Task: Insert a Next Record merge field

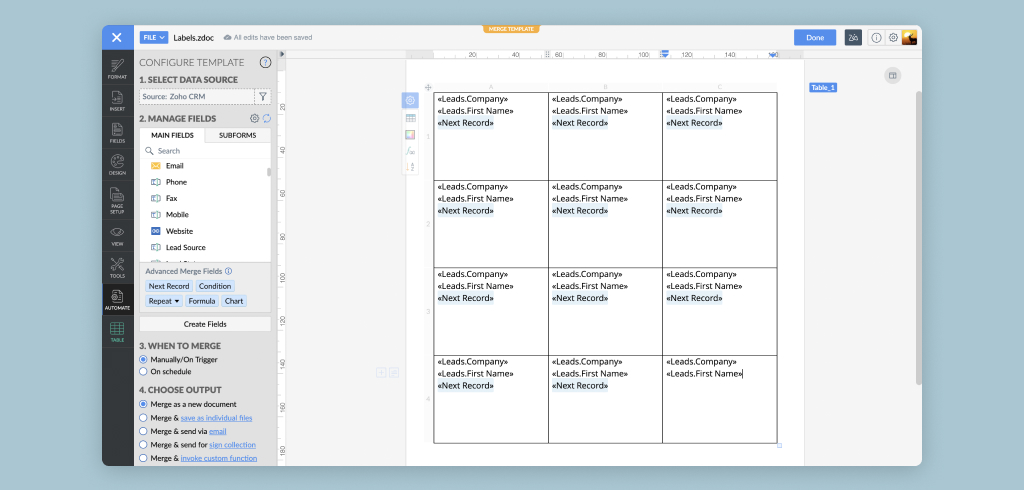Action: point(168,286)
